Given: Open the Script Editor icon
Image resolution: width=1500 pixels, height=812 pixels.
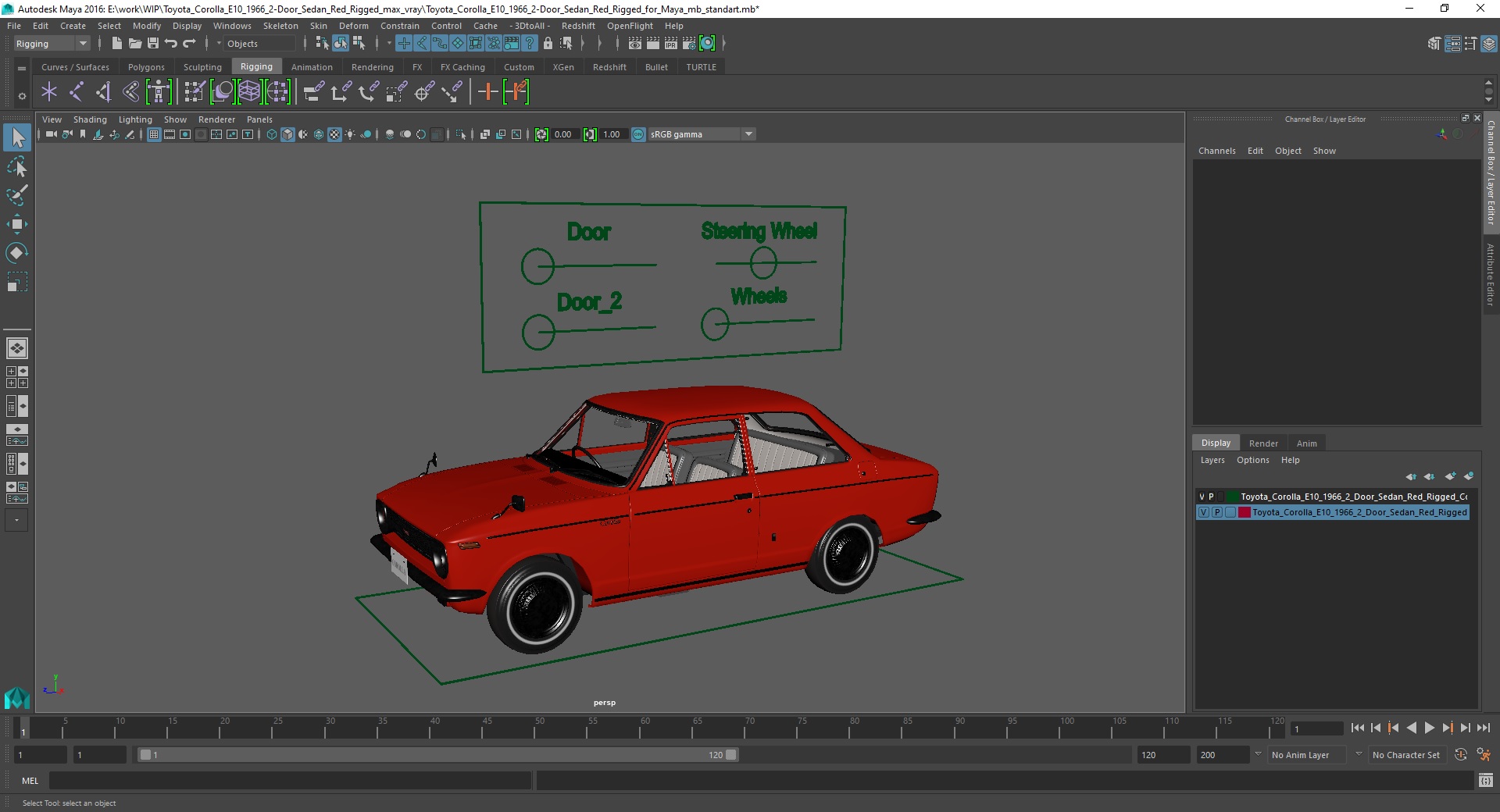Looking at the screenshot, I should [1486, 780].
